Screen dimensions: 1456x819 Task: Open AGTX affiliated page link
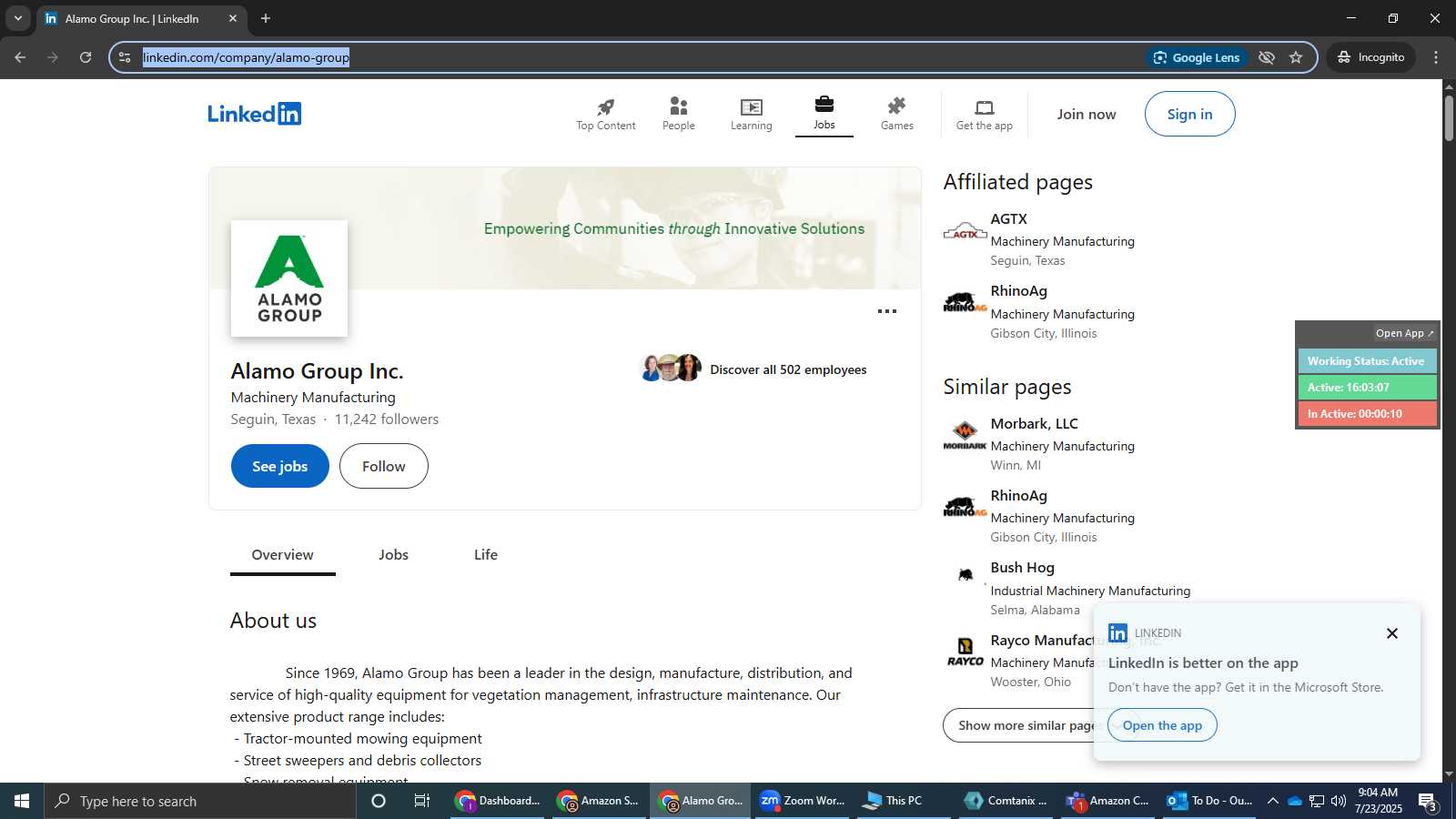(1008, 219)
